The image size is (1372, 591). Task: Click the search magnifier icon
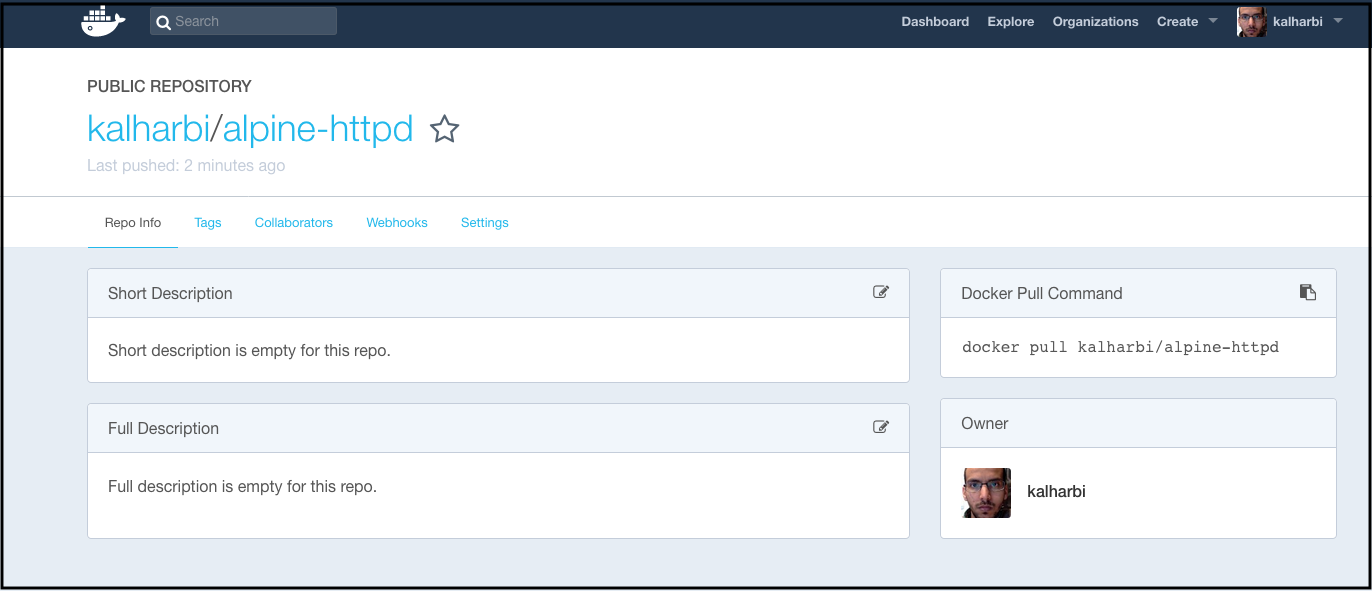[x=164, y=22]
